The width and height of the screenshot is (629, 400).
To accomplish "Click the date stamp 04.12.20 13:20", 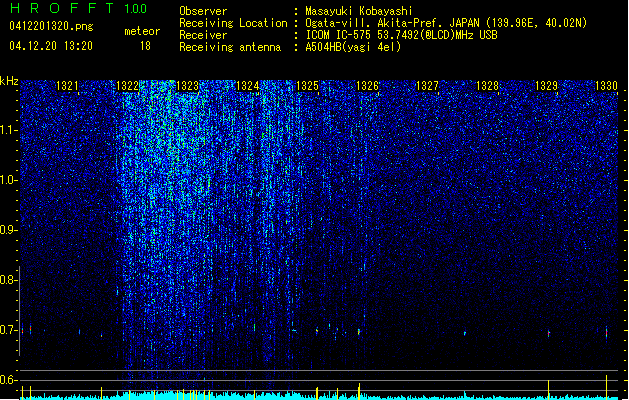I will (x=51, y=46).
